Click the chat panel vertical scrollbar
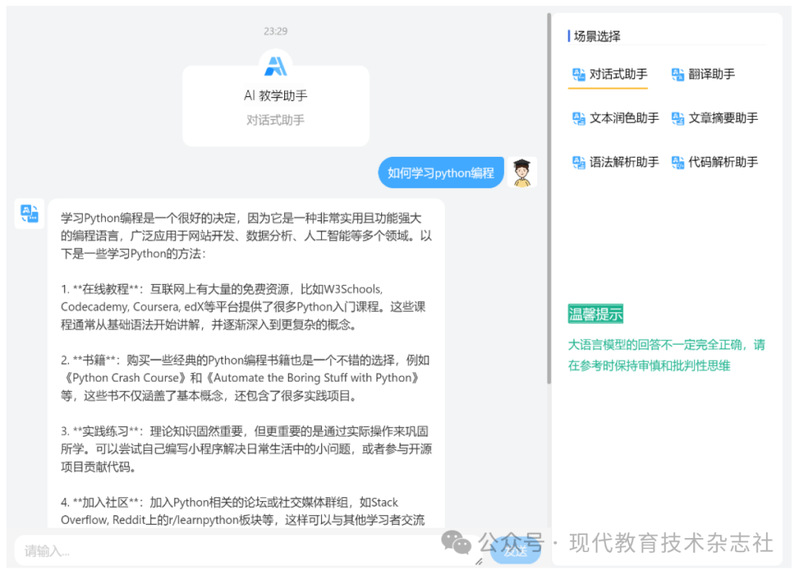Viewport: 799px width, 575px height. 548,200
